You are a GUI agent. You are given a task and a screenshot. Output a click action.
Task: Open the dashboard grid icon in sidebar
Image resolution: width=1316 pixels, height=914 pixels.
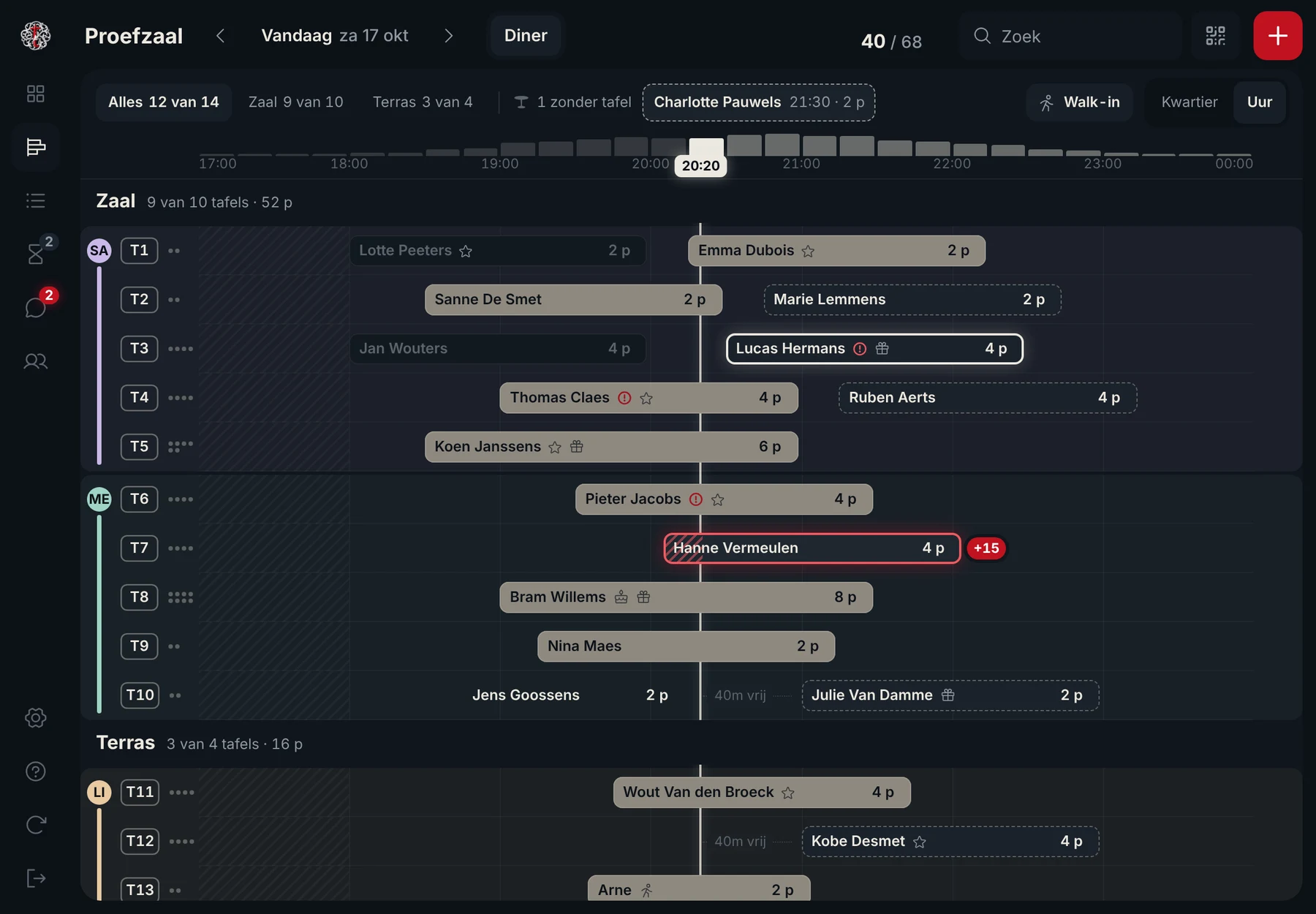35,94
